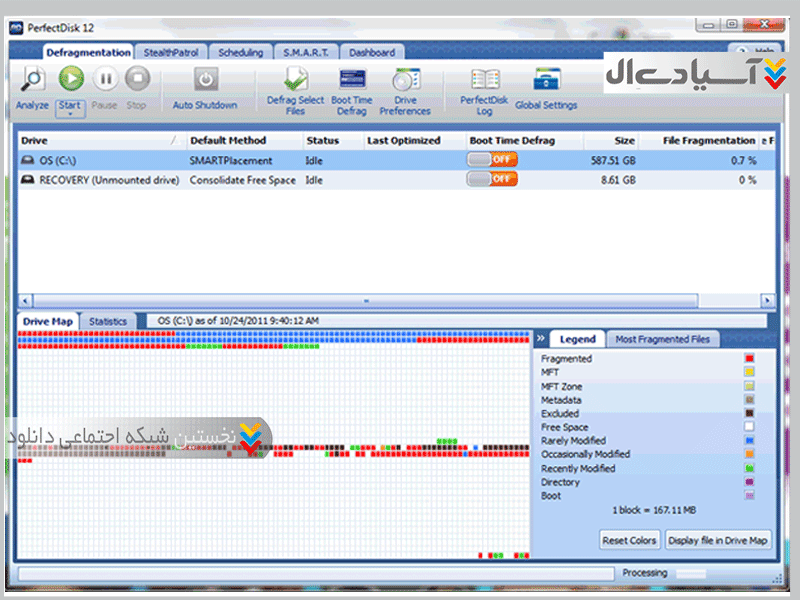Open Defrag Select Files tool

click(296, 80)
